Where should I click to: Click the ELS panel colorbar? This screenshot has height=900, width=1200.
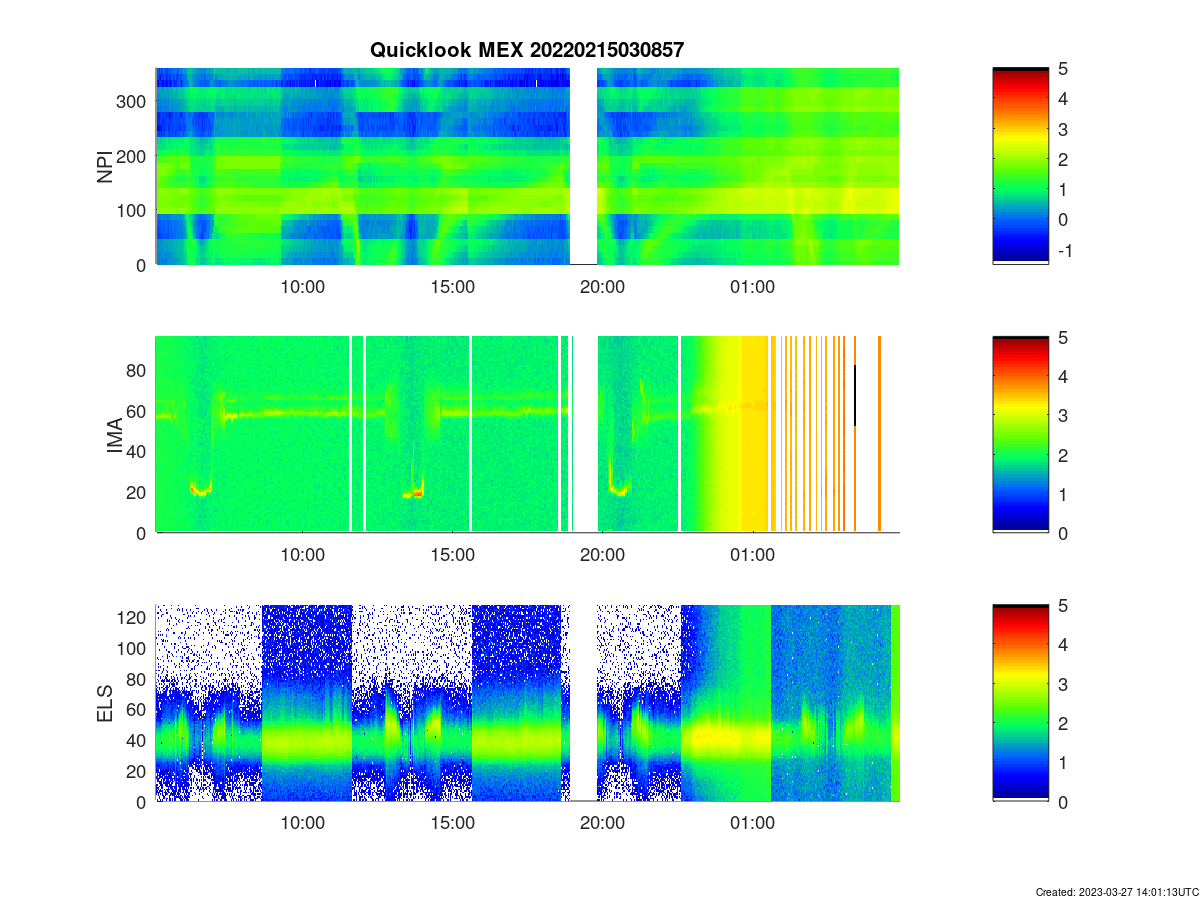[1021, 703]
